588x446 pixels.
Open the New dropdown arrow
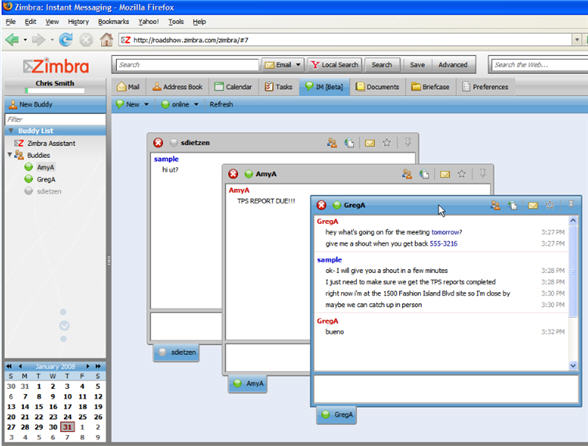[x=147, y=104]
